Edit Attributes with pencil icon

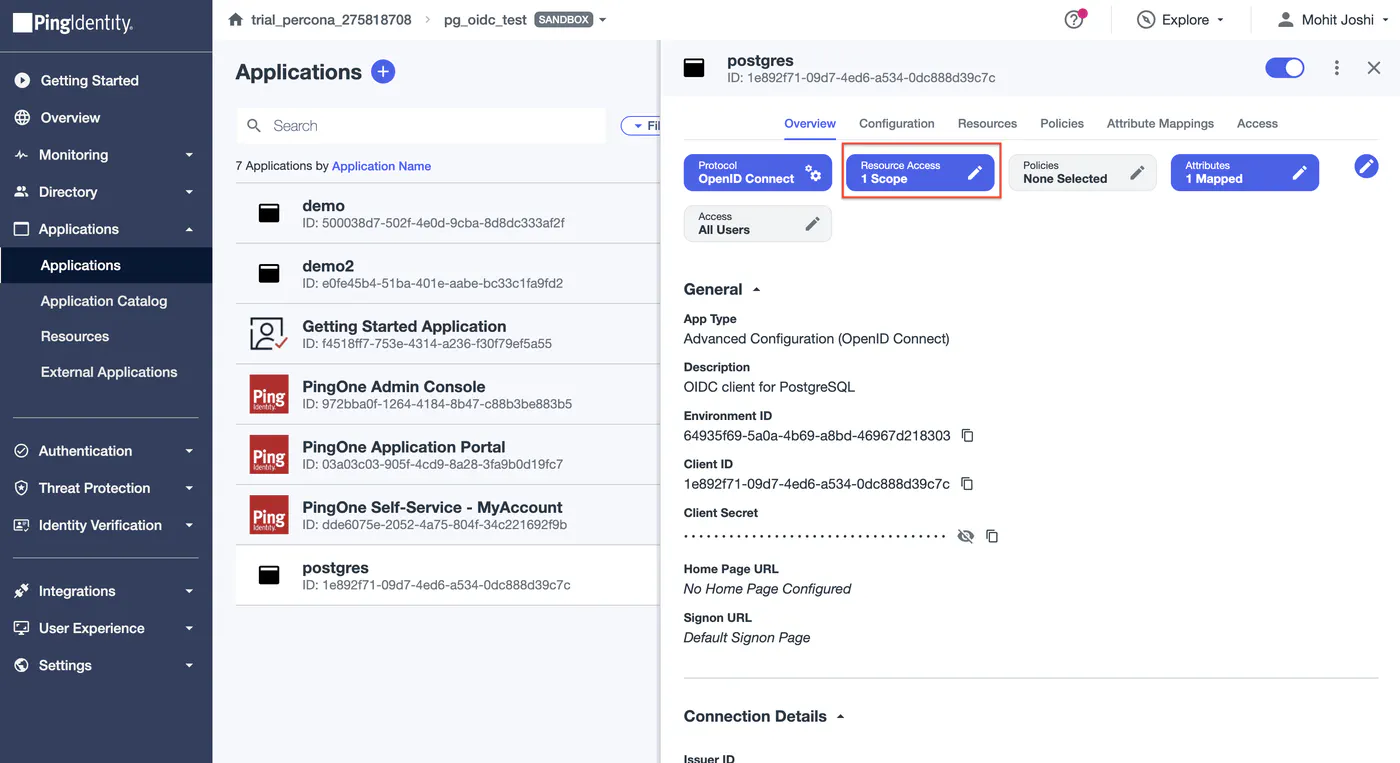pos(1299,173)
